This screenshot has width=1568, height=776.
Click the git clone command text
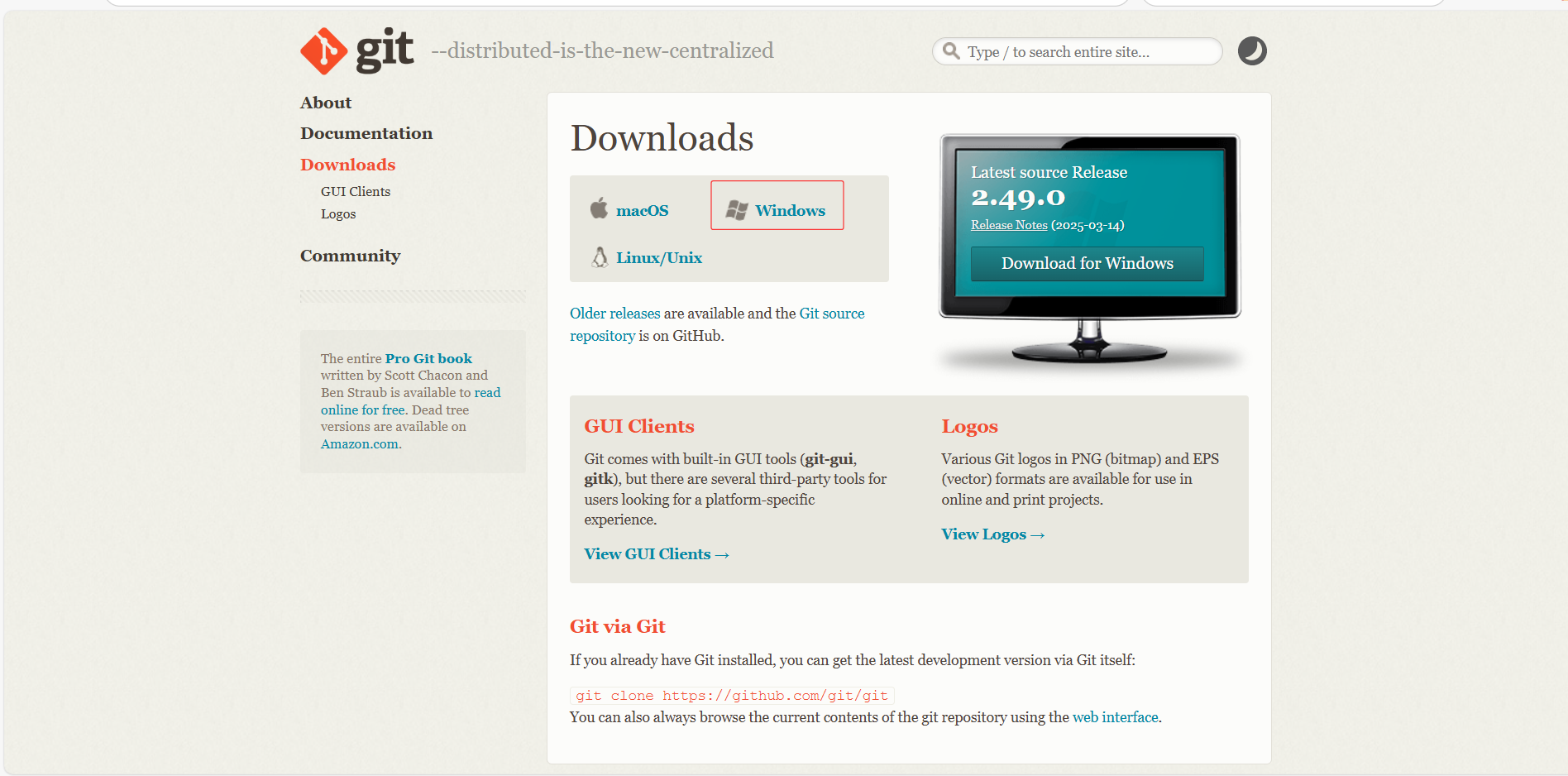pos(732,696)
